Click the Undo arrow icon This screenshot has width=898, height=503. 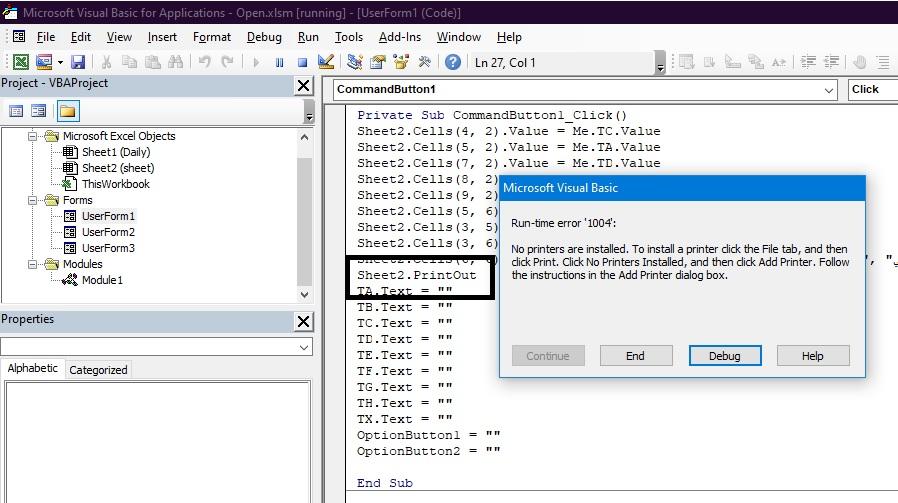pyautogui.click(x=204, y=62)
